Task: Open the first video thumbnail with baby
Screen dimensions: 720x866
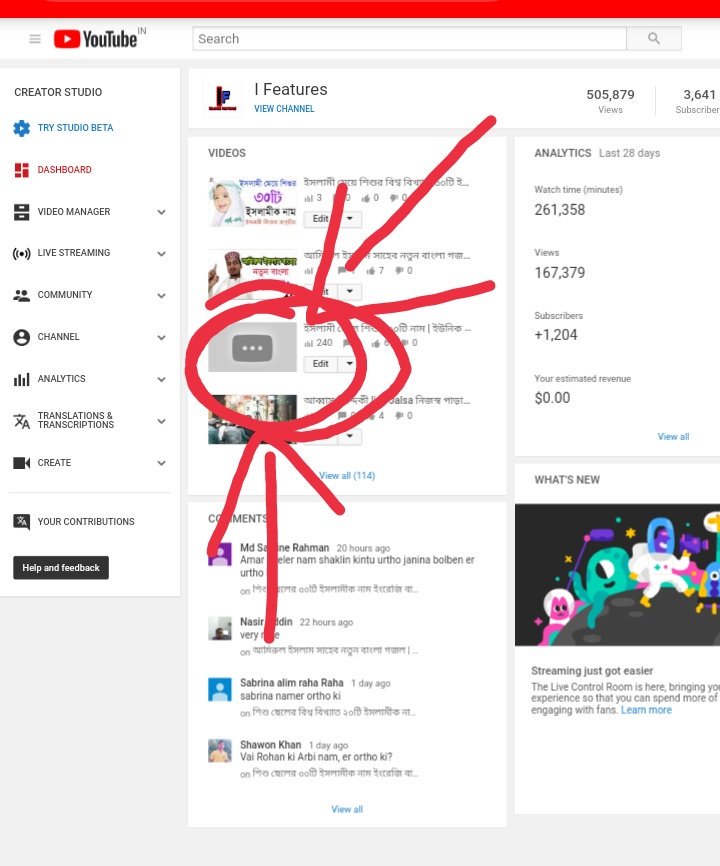Action: (x=252, y=202)
